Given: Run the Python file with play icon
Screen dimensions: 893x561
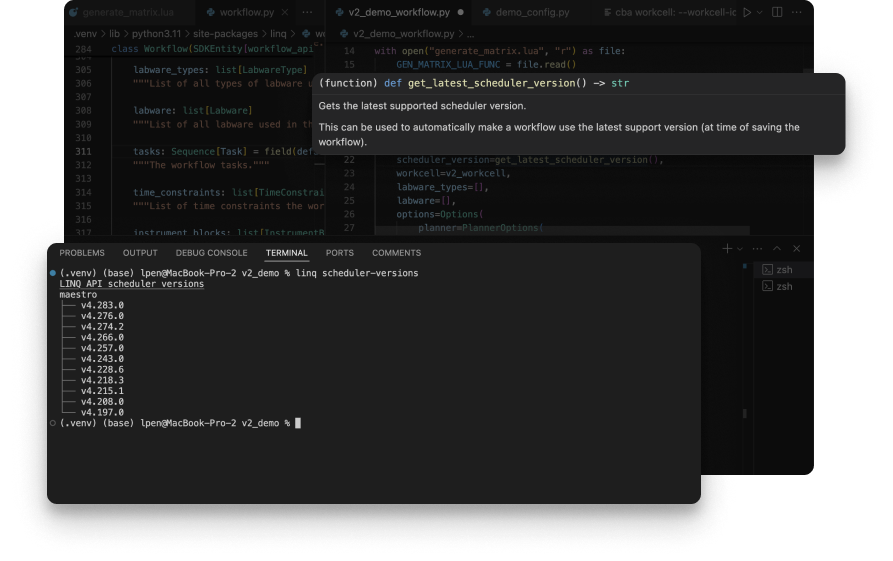Looking at the screenshot, I should 747,12.
